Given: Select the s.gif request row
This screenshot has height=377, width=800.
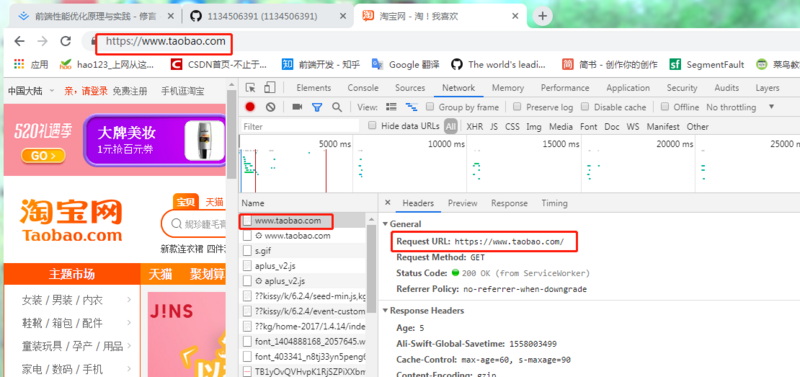Looking at the screenshot, I should 303,250.
